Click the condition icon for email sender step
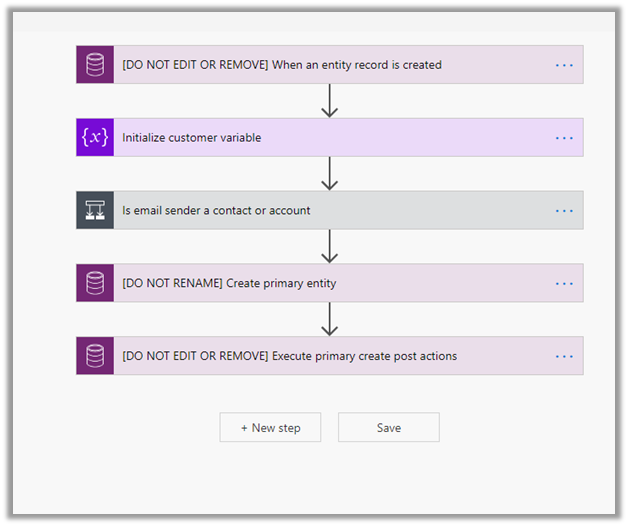Viewport: 628px width, 526px height. [95, 211]
